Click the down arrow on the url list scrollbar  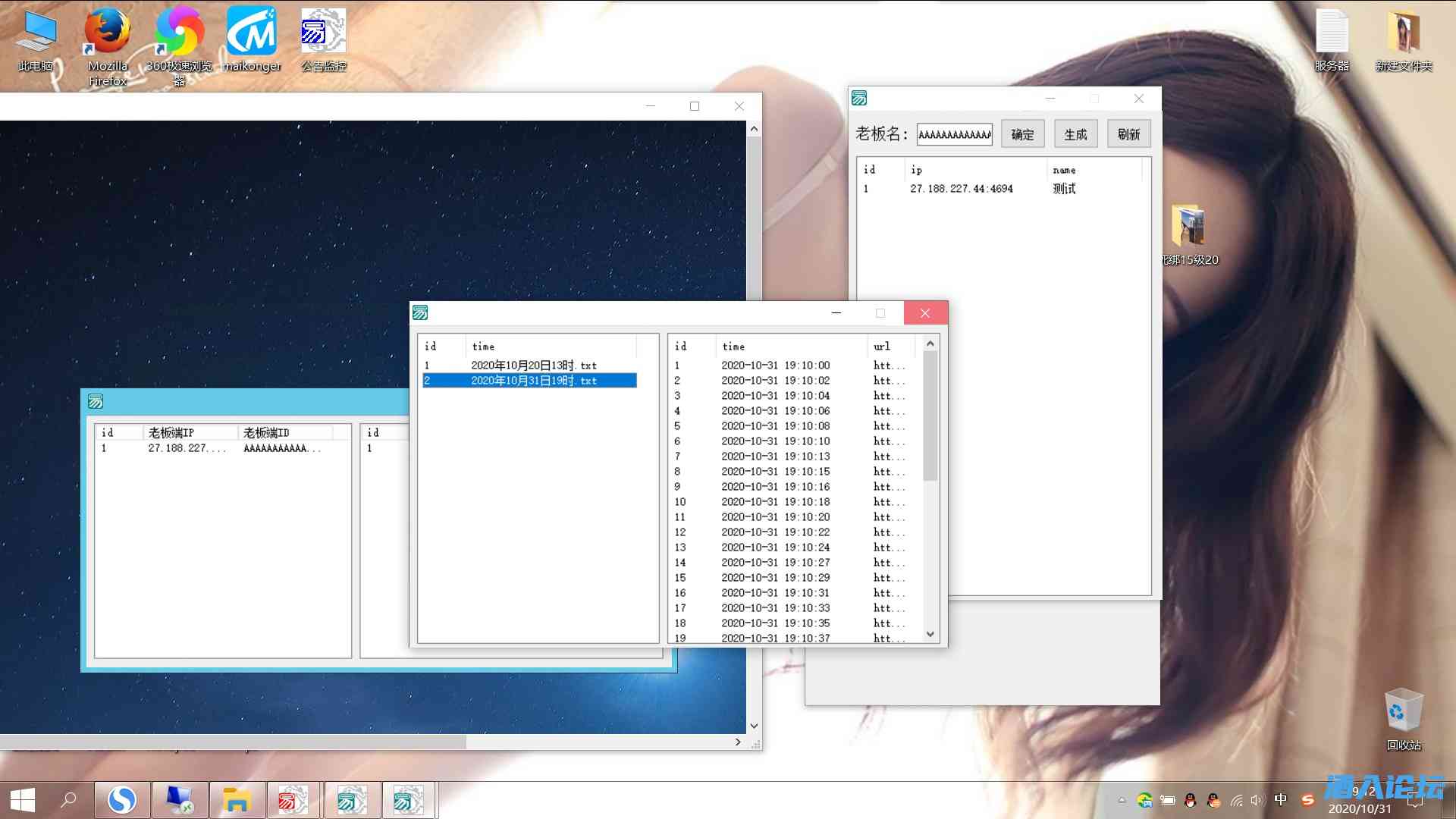[930, 634]
